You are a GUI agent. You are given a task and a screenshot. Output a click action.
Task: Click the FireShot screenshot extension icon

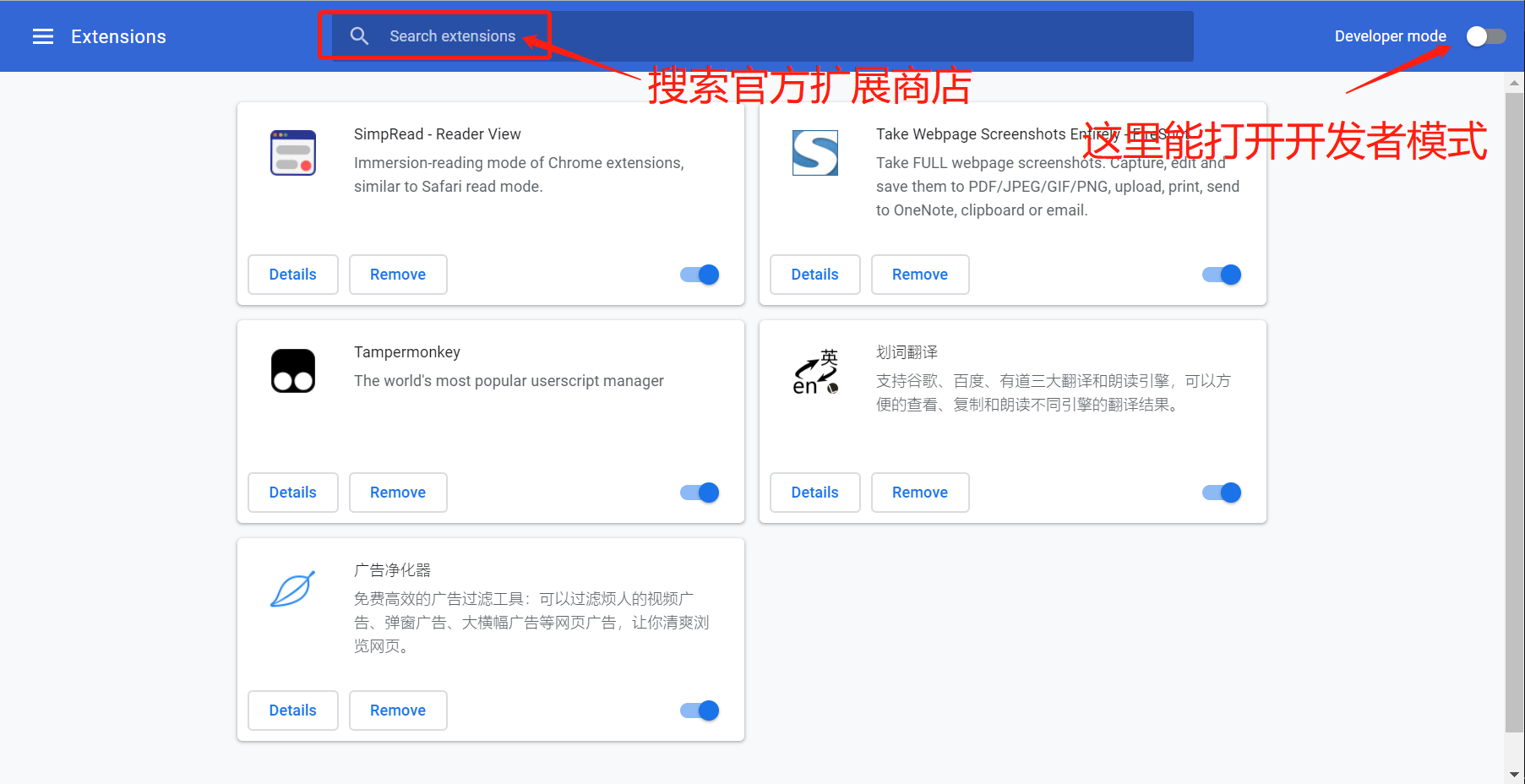tap(815, 153)
